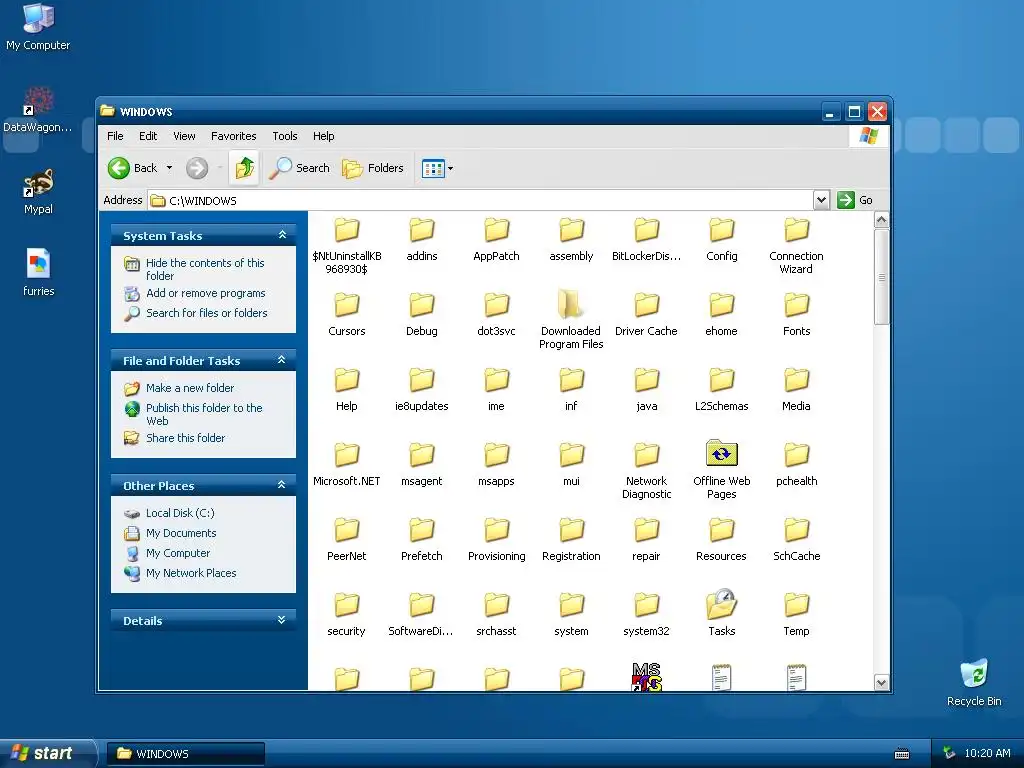Open My Network Places link
This screenshot has height=768, width=1024.
pos(191,573)
